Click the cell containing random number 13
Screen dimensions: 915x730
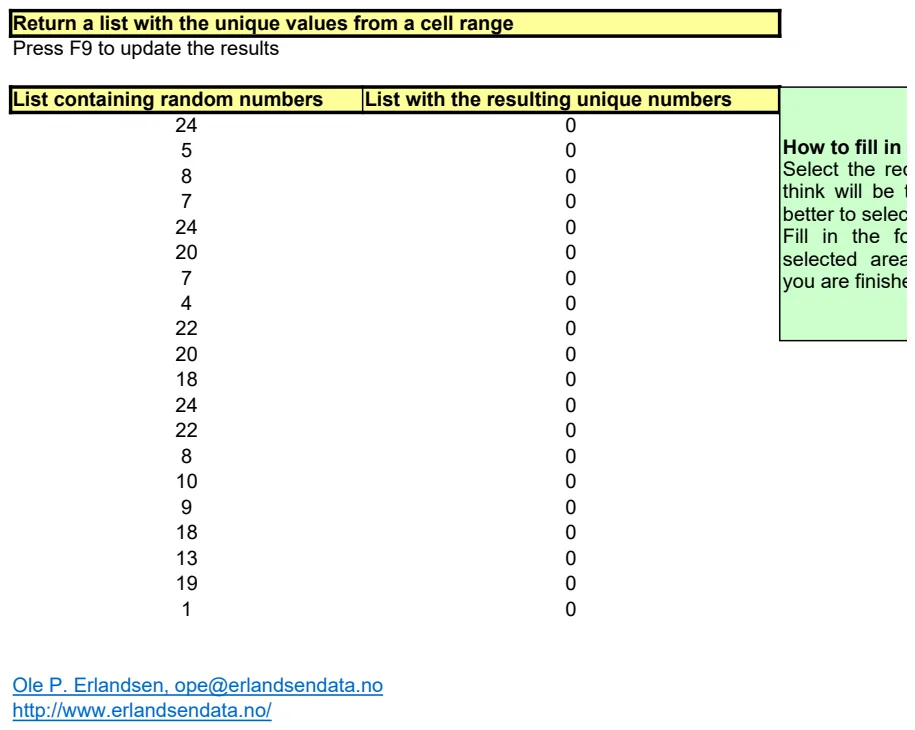(186, 558)
